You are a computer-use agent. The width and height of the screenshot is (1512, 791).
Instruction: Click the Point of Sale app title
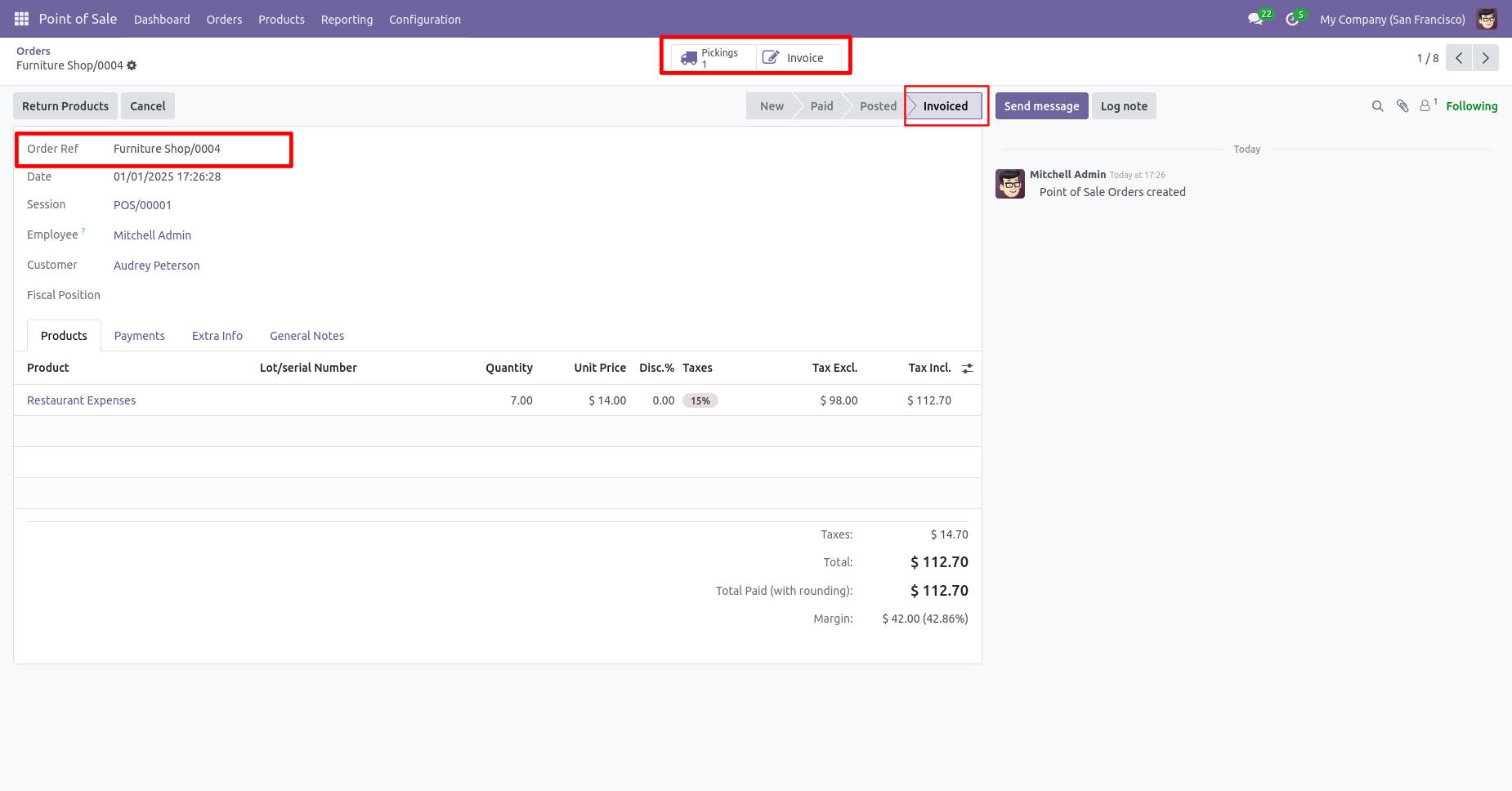pyautogui.click(x=78, y=19)
